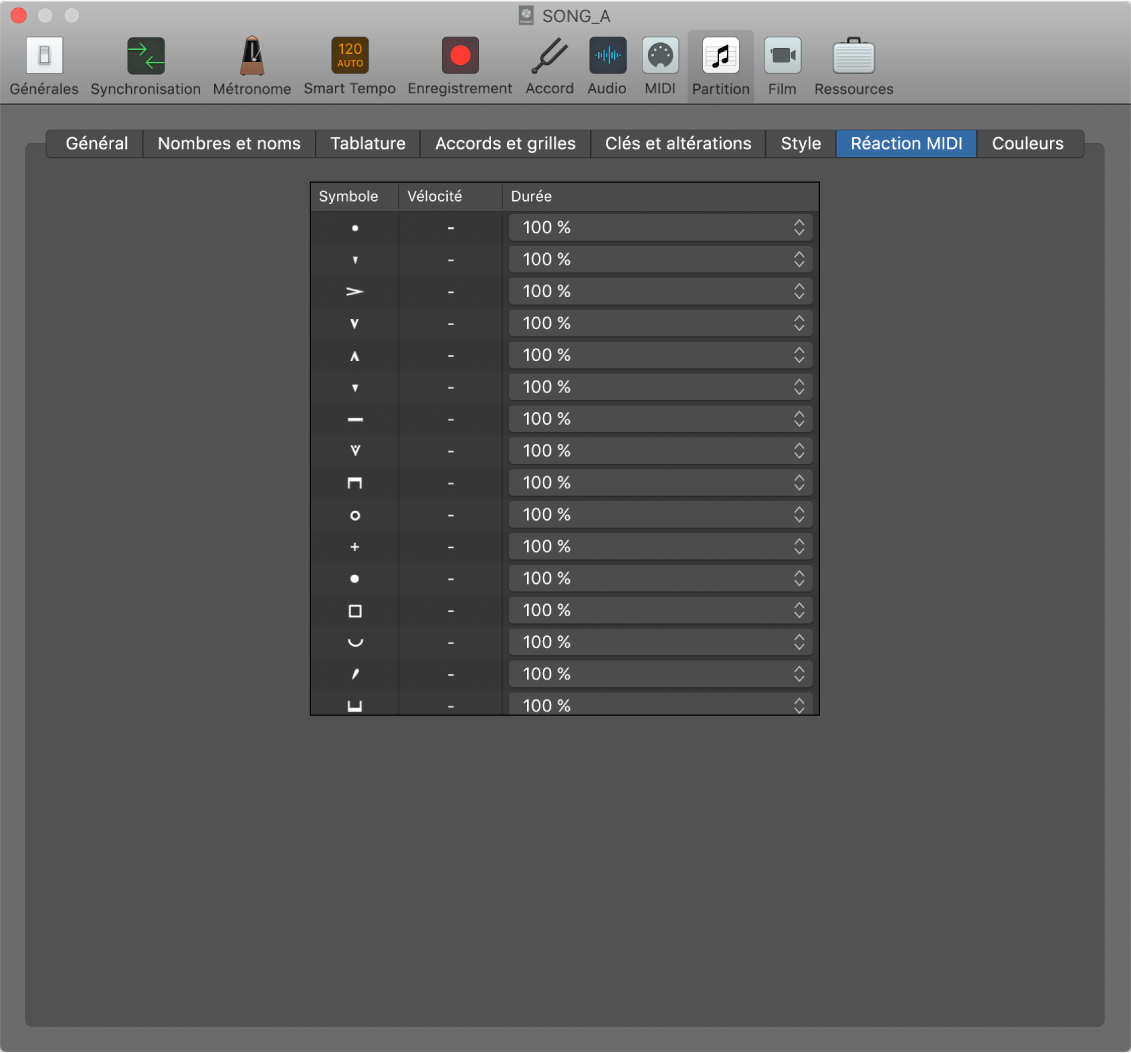Select the Métronome settings icon

click(252, 66)
